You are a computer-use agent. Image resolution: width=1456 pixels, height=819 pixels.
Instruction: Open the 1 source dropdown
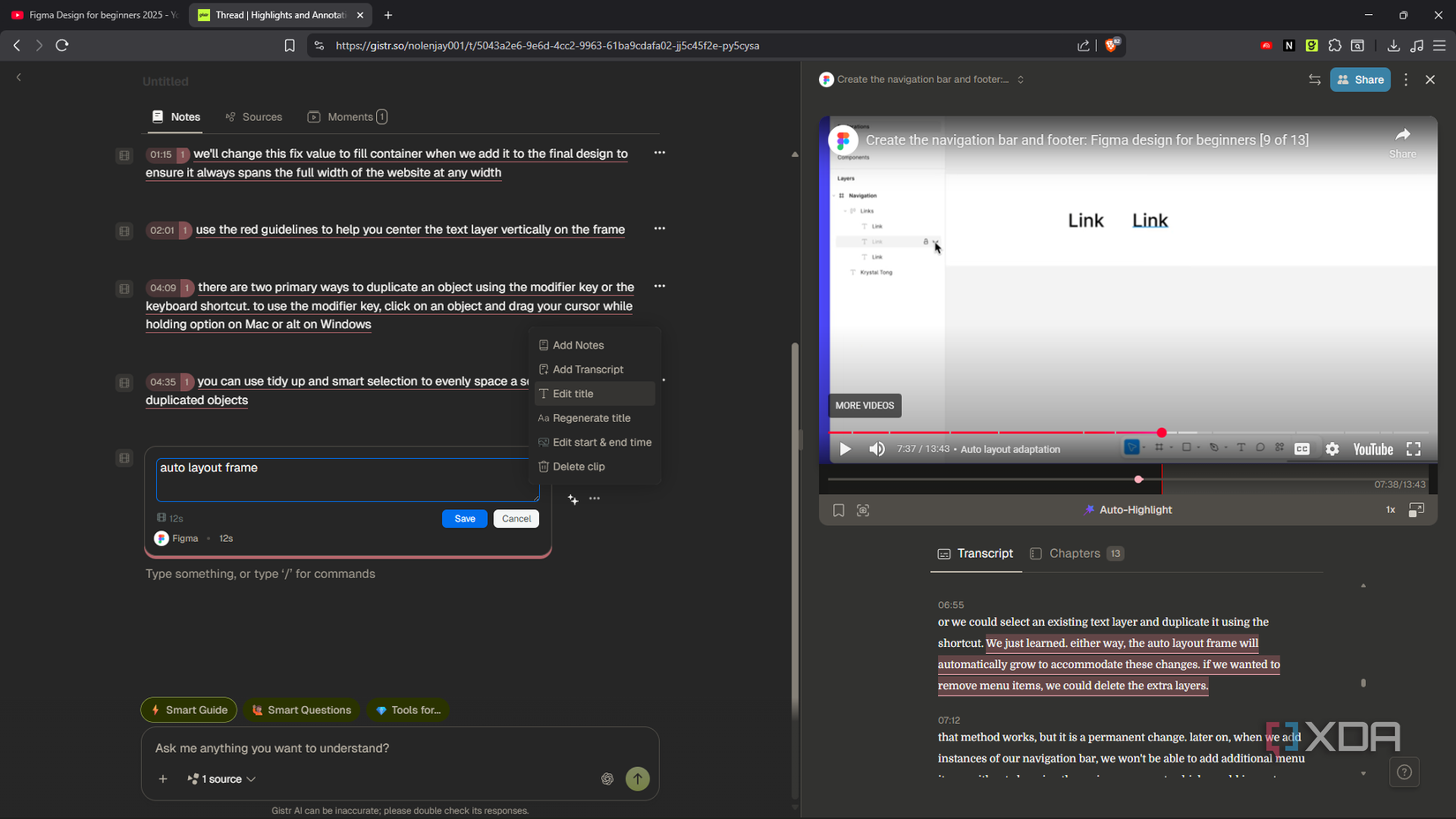pos(221,779)
